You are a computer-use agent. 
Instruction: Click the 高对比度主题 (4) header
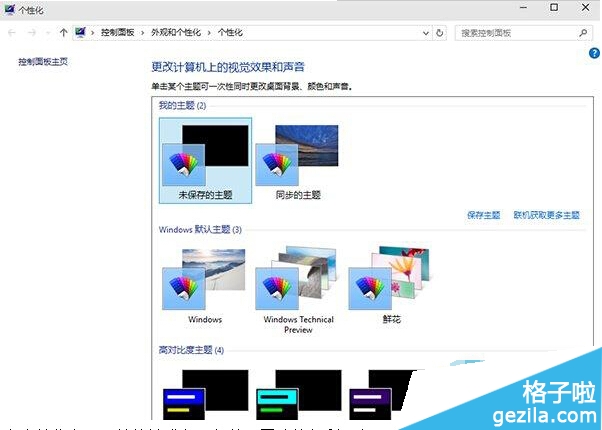coord(191,350)
